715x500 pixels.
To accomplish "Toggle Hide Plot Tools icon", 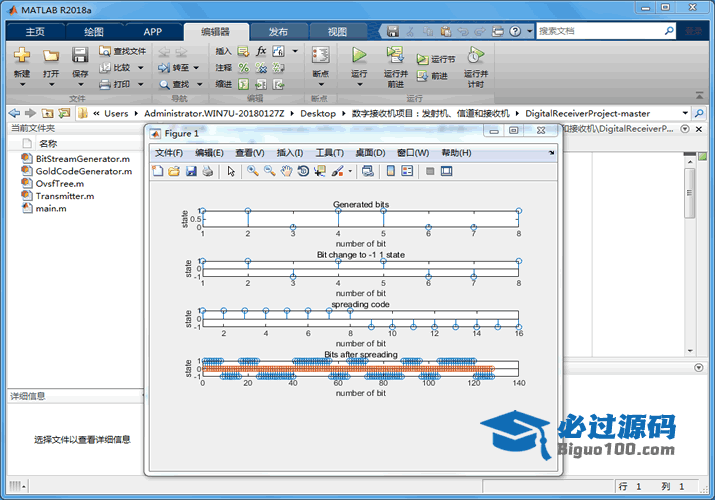I will tap(430, 171).
